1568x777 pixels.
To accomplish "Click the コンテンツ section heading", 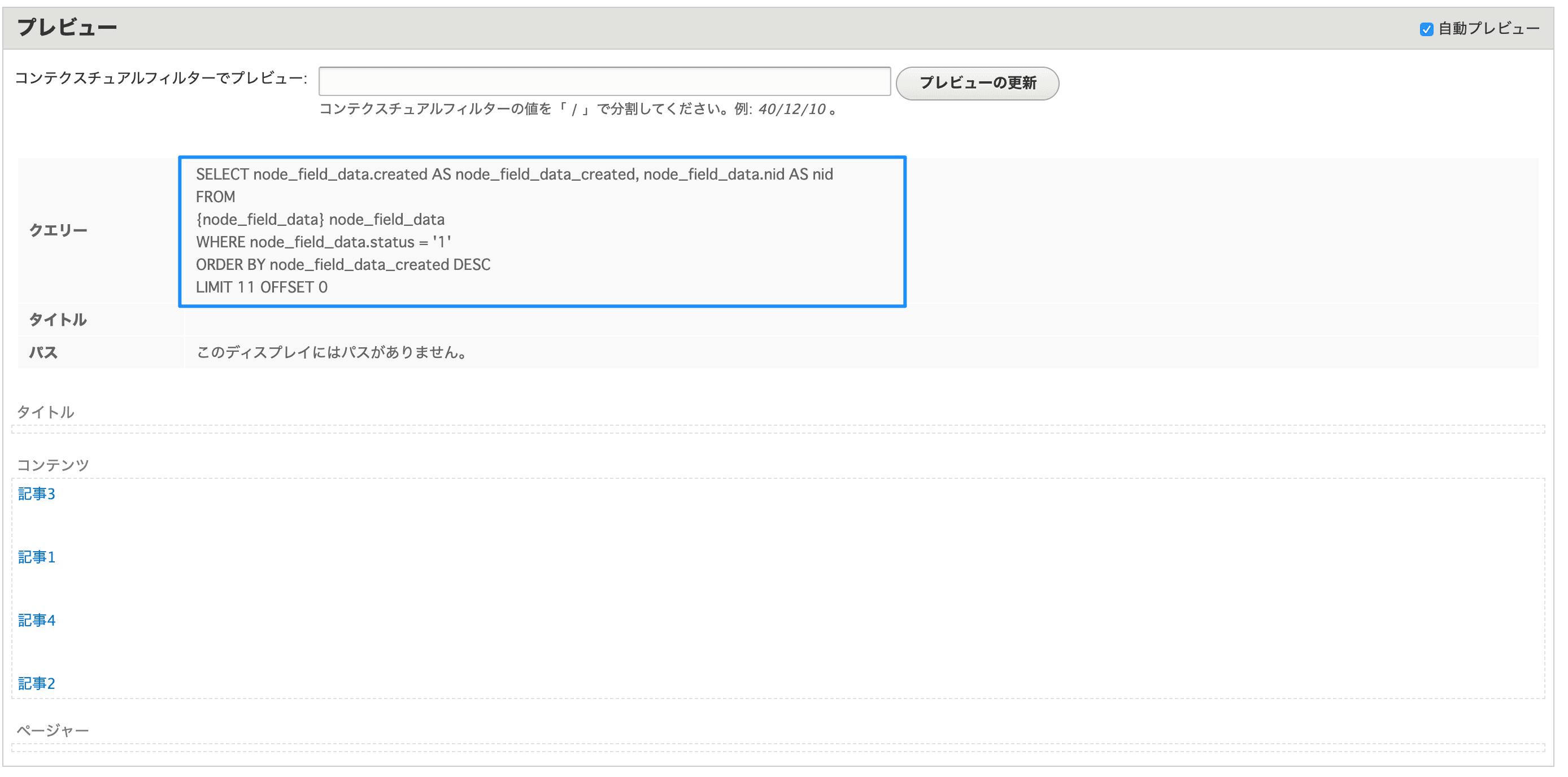I will pos(53,465).
